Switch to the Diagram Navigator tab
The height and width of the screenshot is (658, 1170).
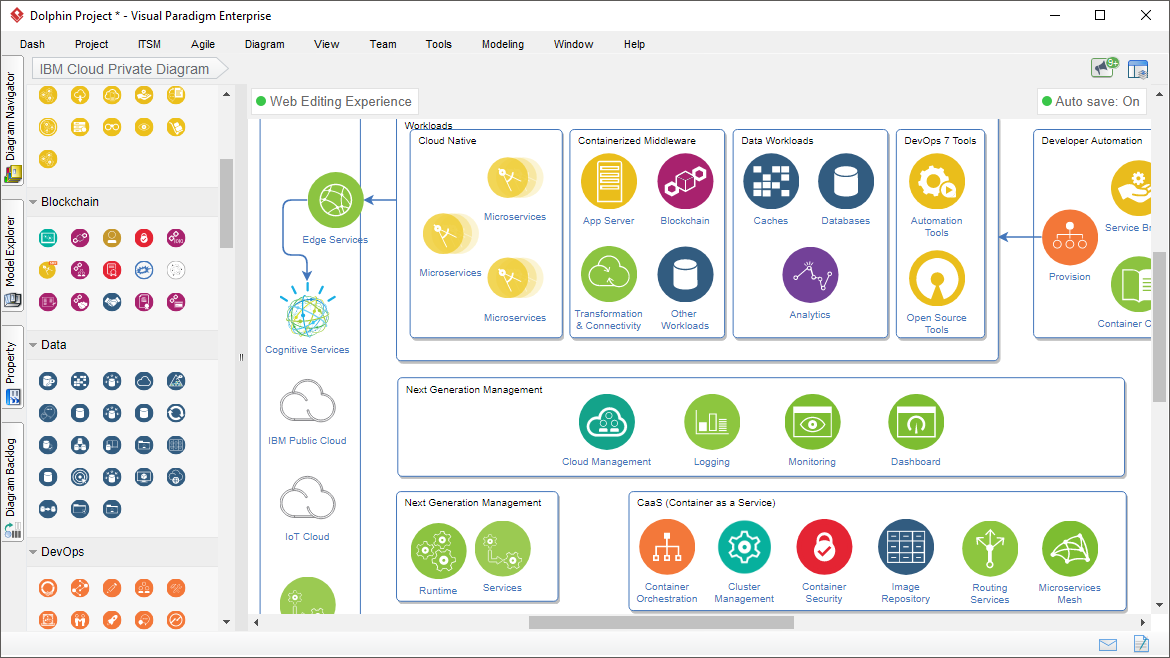click(x=12, y=121)
